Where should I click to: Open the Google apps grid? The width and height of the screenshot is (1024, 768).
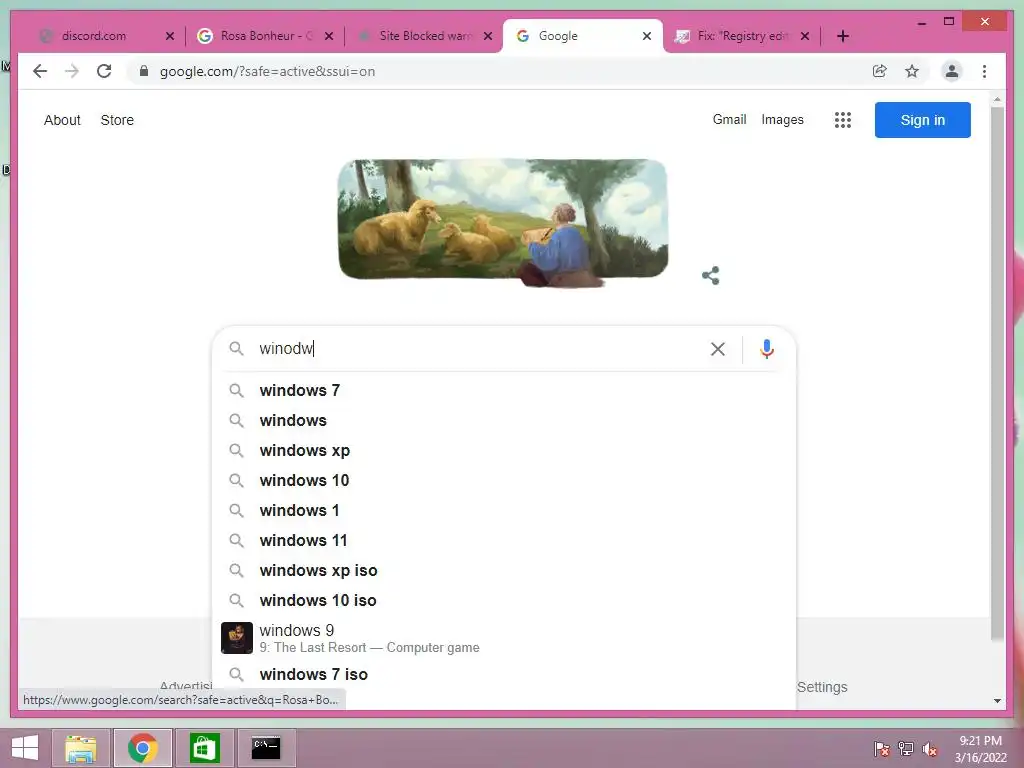[x=842, y=120]
